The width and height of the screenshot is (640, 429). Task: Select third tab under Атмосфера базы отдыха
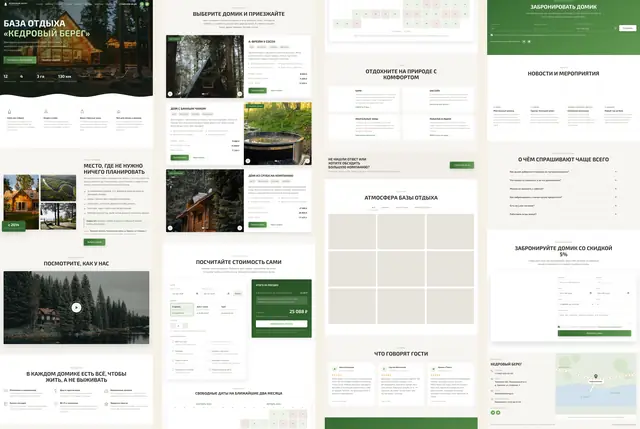tap(402, 207)
